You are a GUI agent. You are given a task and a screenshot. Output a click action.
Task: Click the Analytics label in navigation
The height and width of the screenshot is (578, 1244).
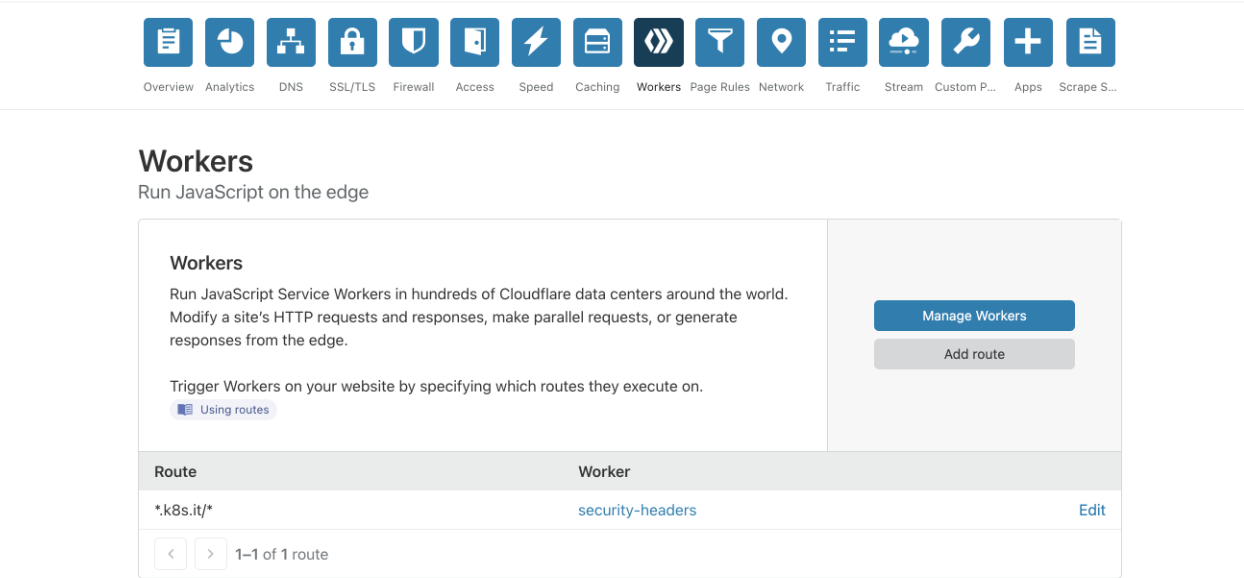(230, 87)
